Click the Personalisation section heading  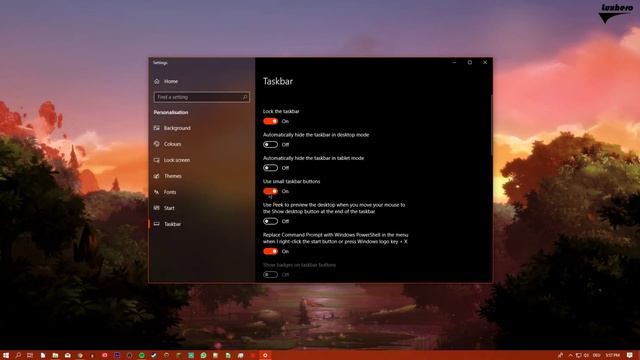point(171,112)
